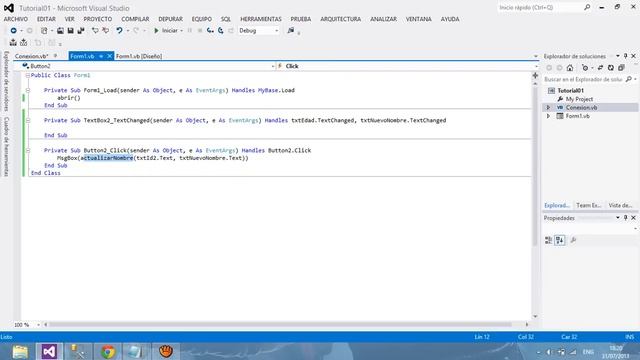
Task: Click the New Project toolbar icon
Action: [x=44, y=31]
